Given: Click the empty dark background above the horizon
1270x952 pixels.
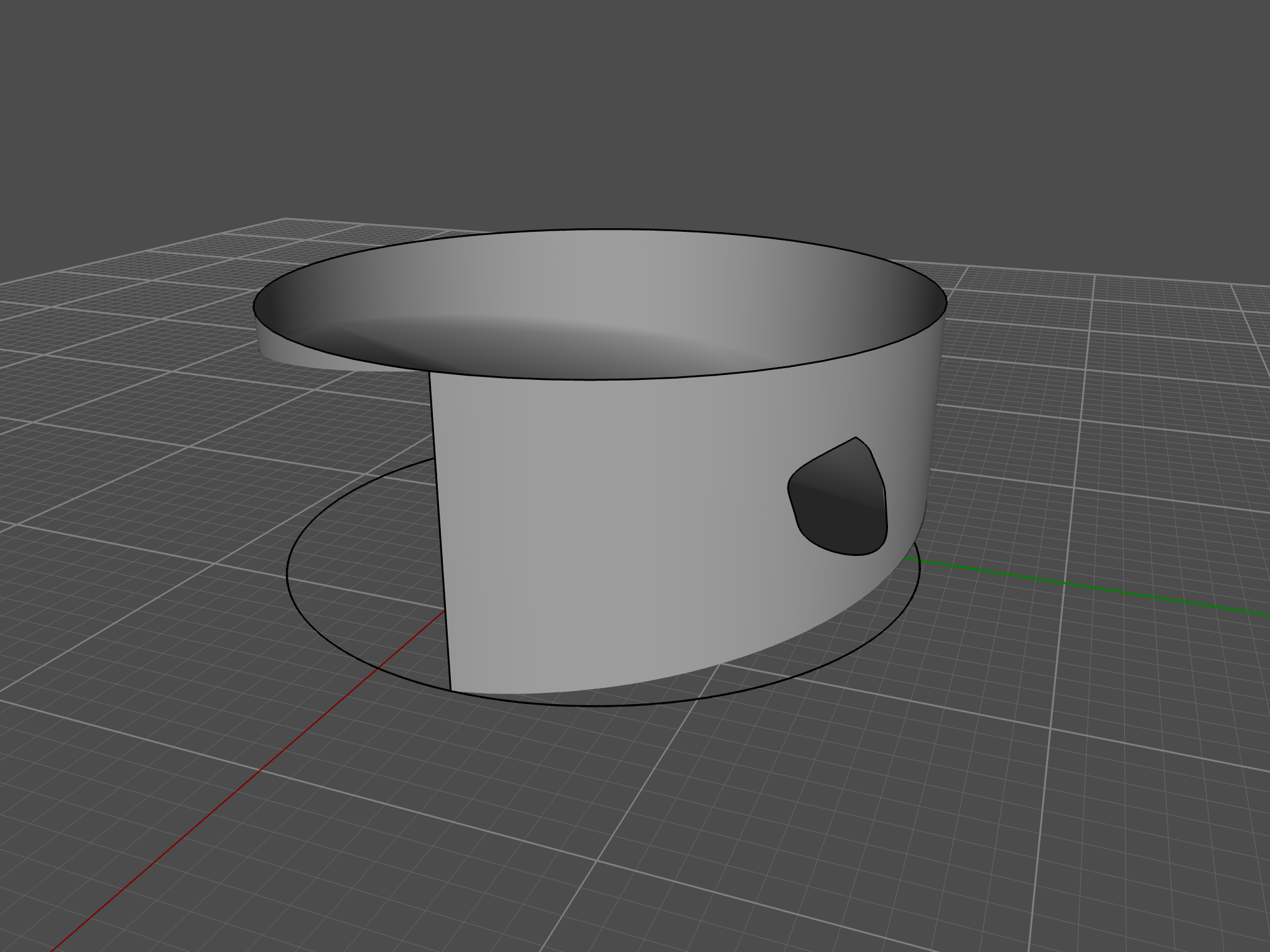Looking at the screenshot, I should (620, 93).
